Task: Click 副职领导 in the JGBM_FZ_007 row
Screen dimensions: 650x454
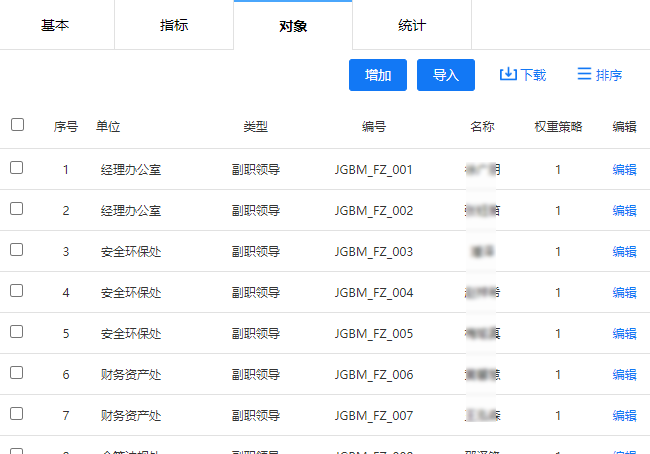Action: 256,416
